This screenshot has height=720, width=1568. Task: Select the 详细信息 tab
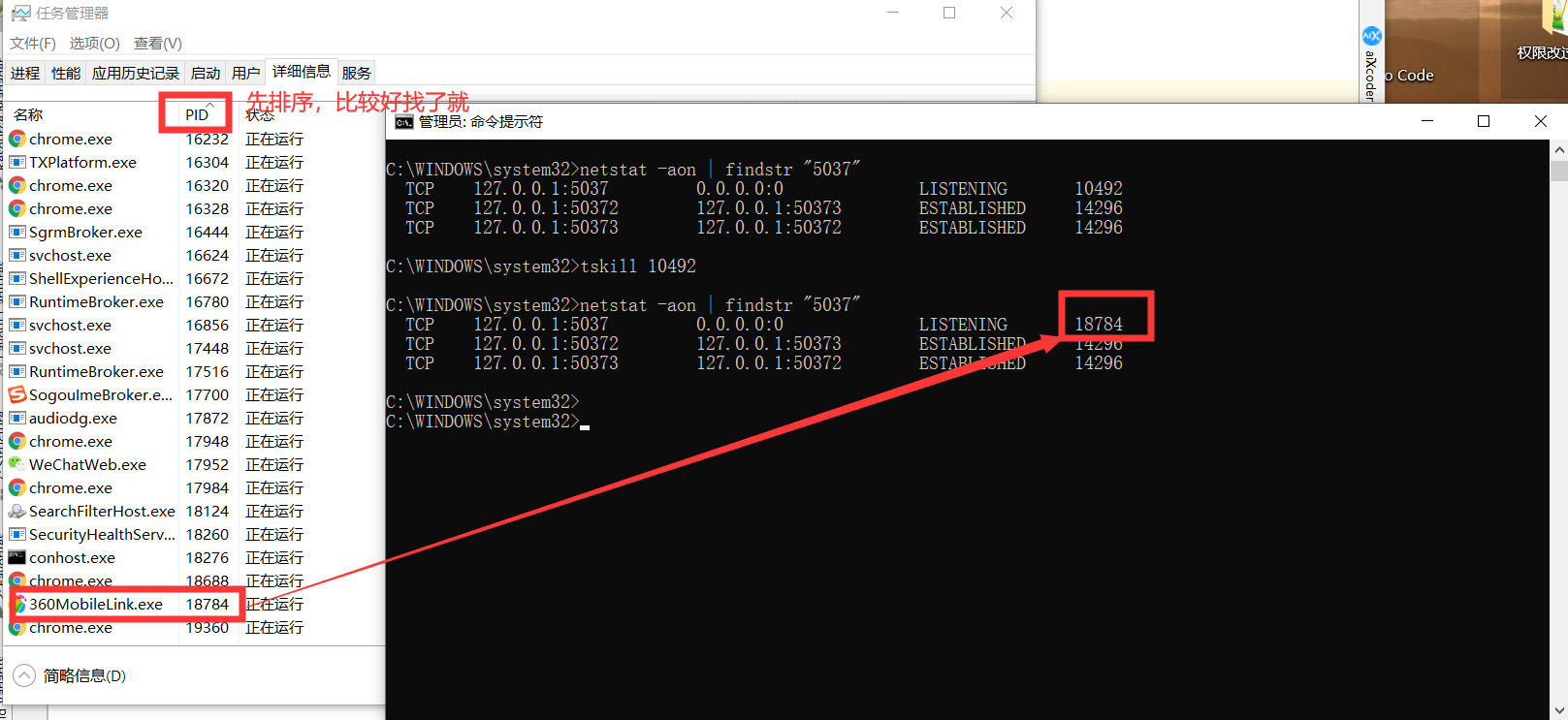coord(302,72)
